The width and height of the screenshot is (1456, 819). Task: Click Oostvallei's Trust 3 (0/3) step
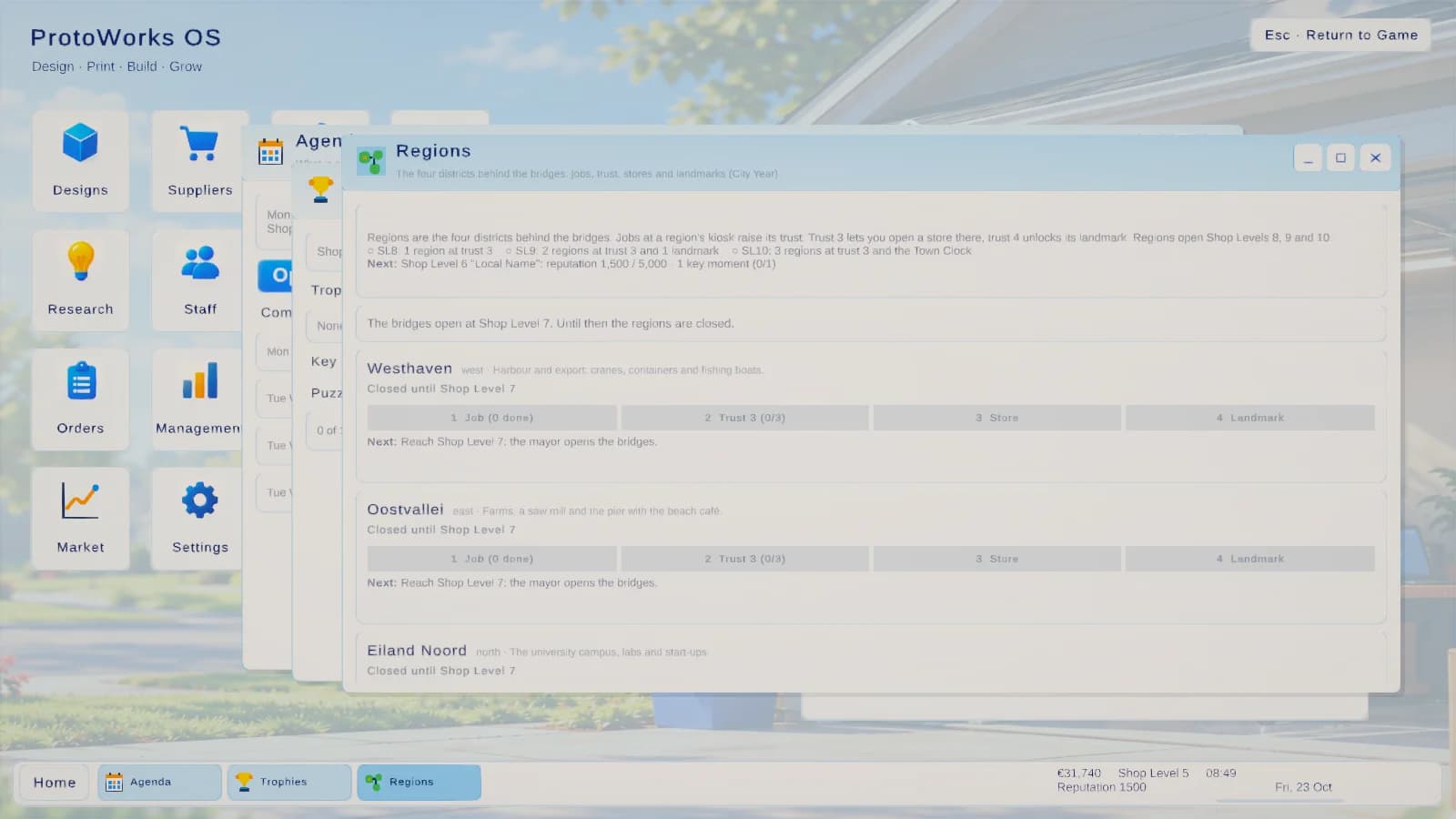[744, 559]
